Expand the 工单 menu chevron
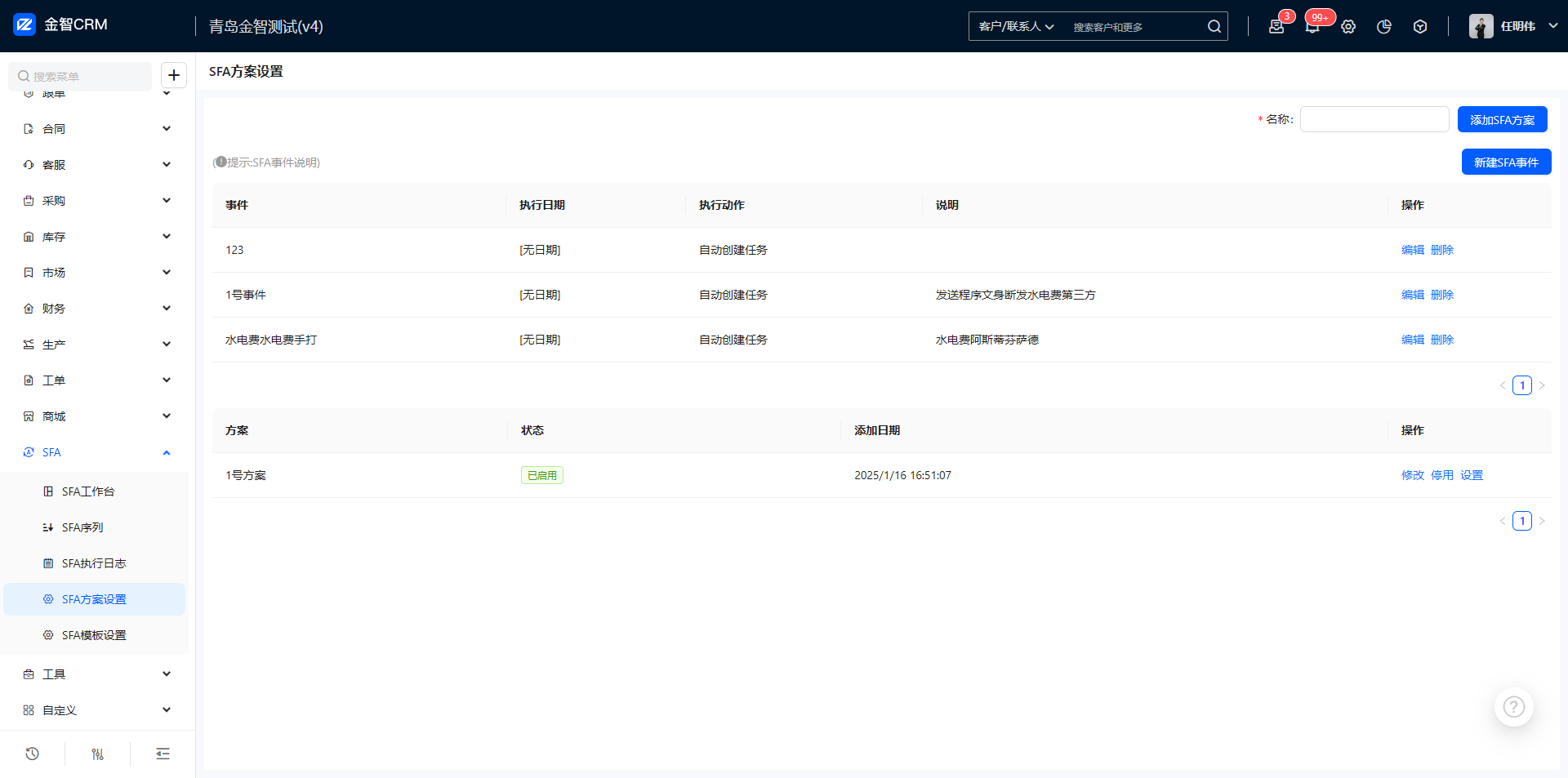This screenshot has width=1568, height=778. pos(167,380)
